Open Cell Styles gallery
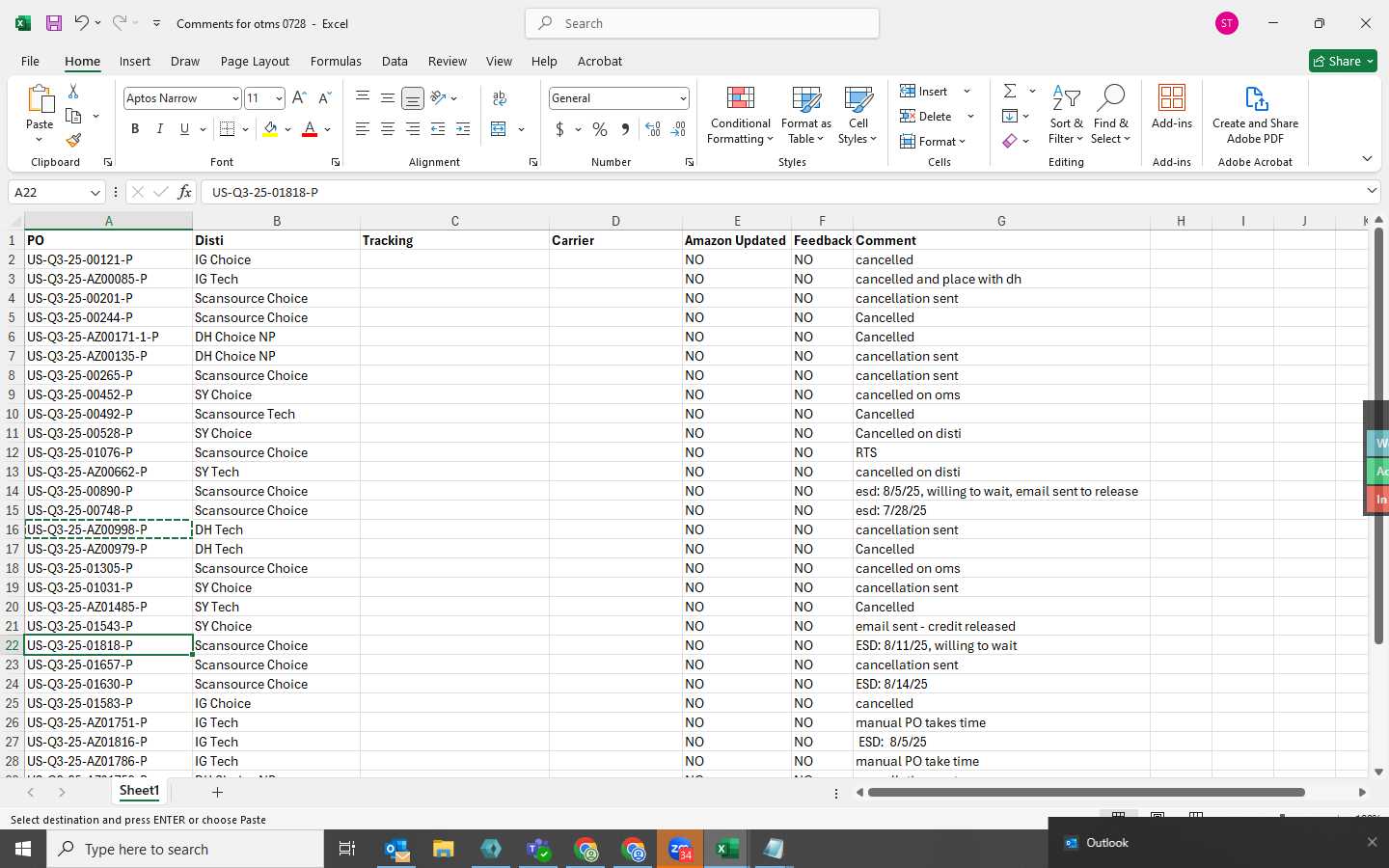 pos(858,115)
